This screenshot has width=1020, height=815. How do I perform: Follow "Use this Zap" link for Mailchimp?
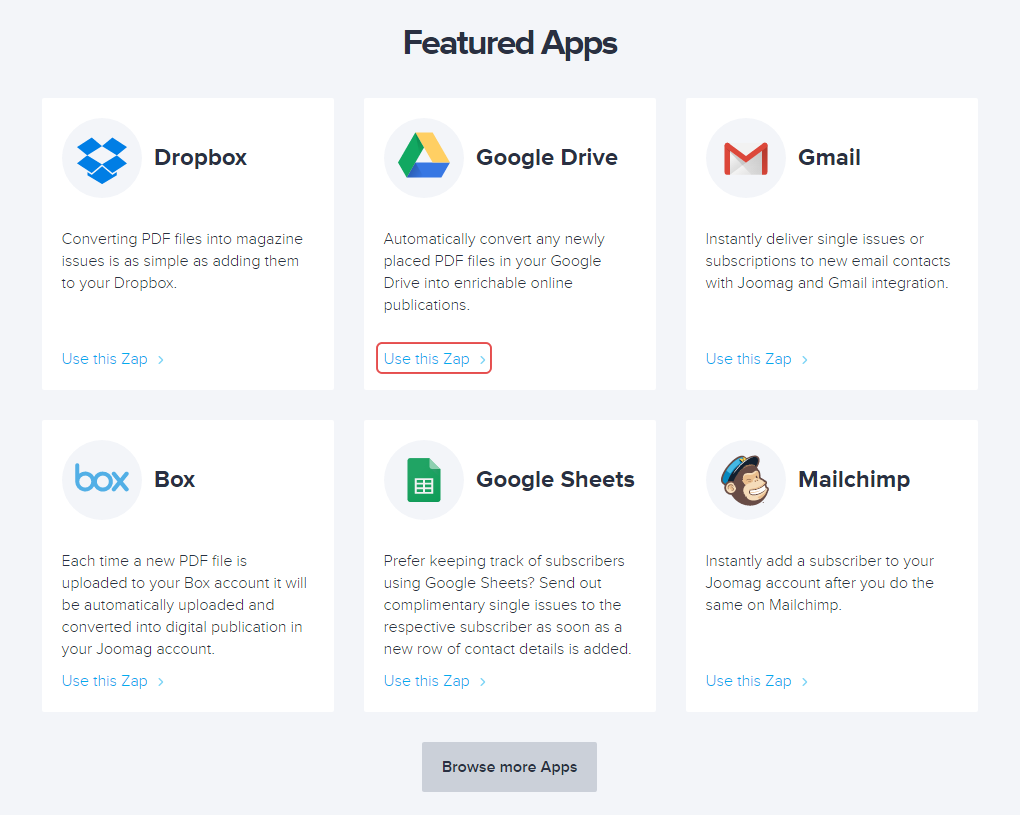point(756,681)
